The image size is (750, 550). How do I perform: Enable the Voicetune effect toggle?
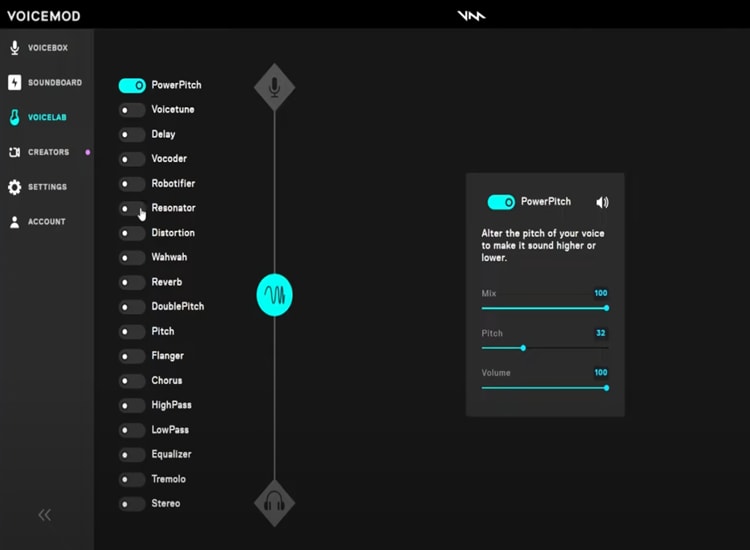(132, 110)
